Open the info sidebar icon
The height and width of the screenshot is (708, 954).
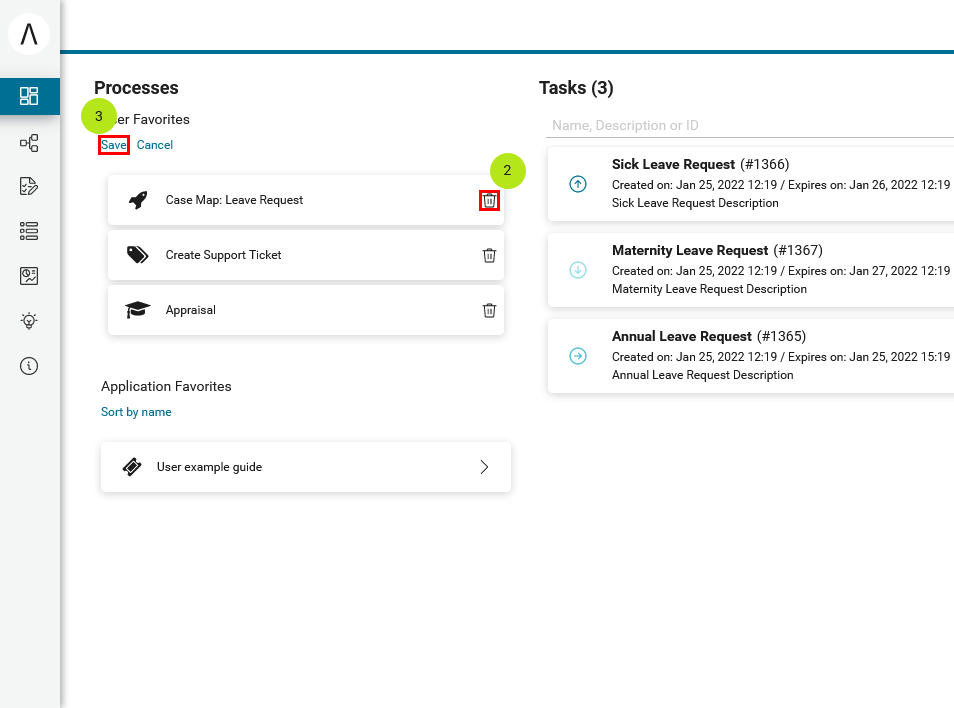pos(29,366)
